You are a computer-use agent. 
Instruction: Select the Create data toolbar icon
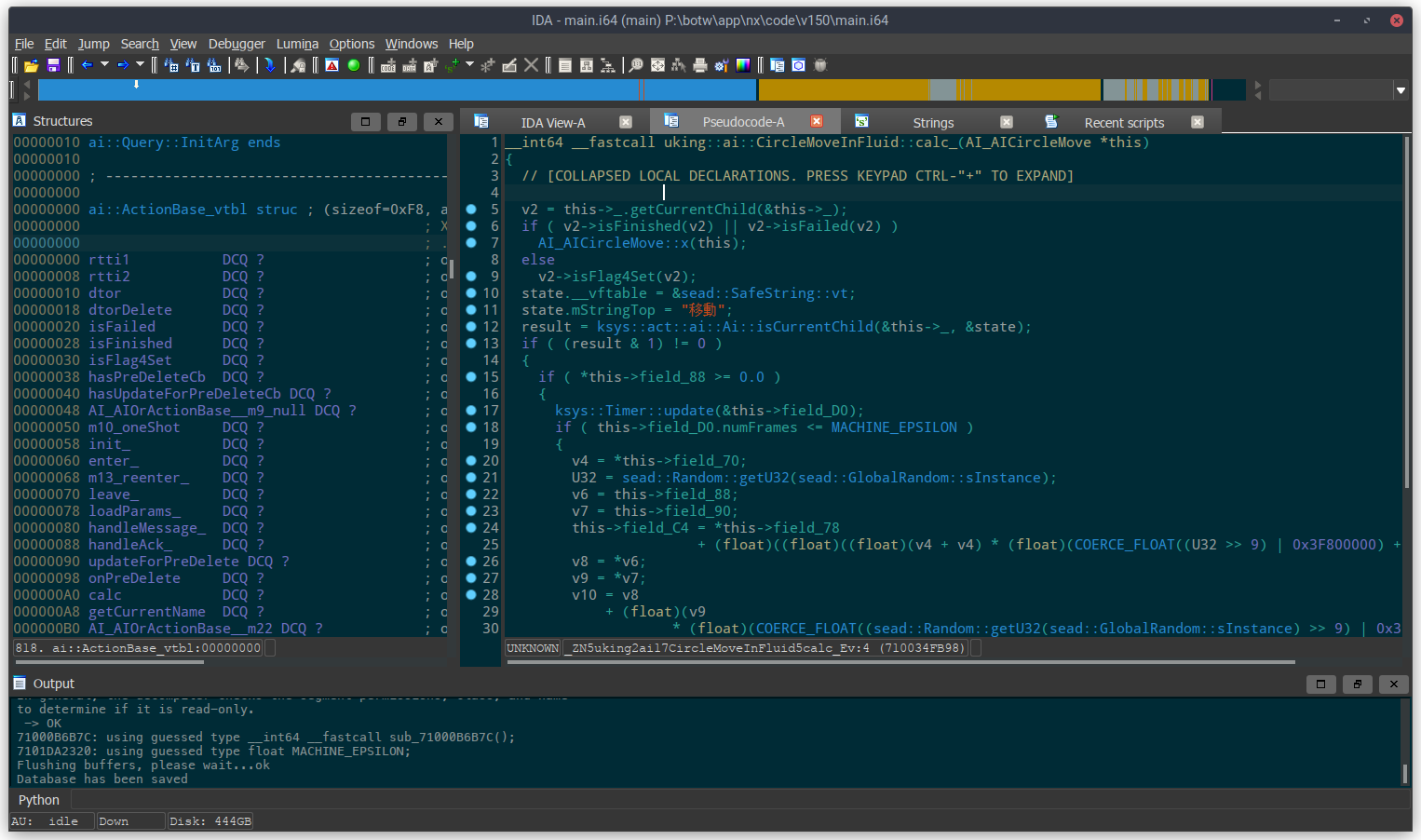click(x=411, y=65)
